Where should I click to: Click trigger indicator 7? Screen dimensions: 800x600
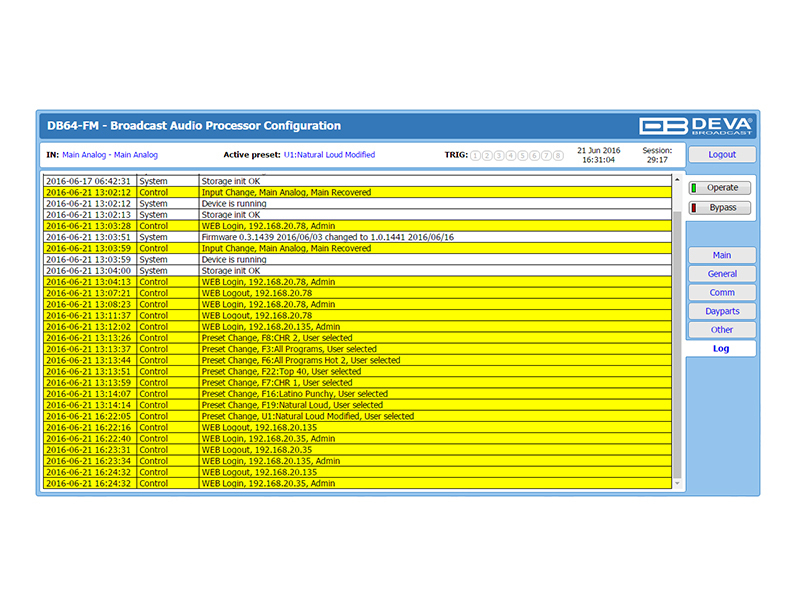click(x=546, y=156)
